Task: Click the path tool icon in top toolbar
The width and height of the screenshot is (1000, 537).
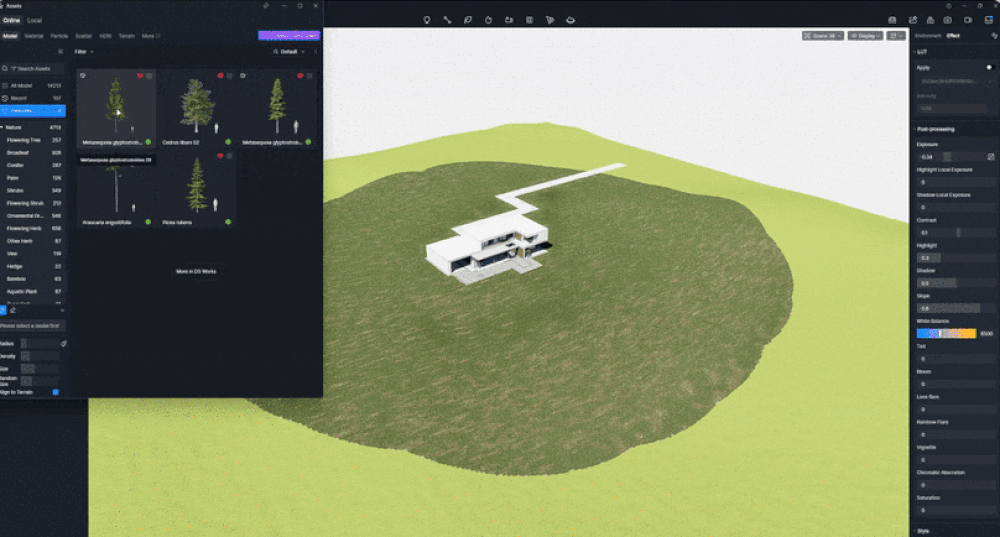Action: pyautogui.click(x=447, y=20)
